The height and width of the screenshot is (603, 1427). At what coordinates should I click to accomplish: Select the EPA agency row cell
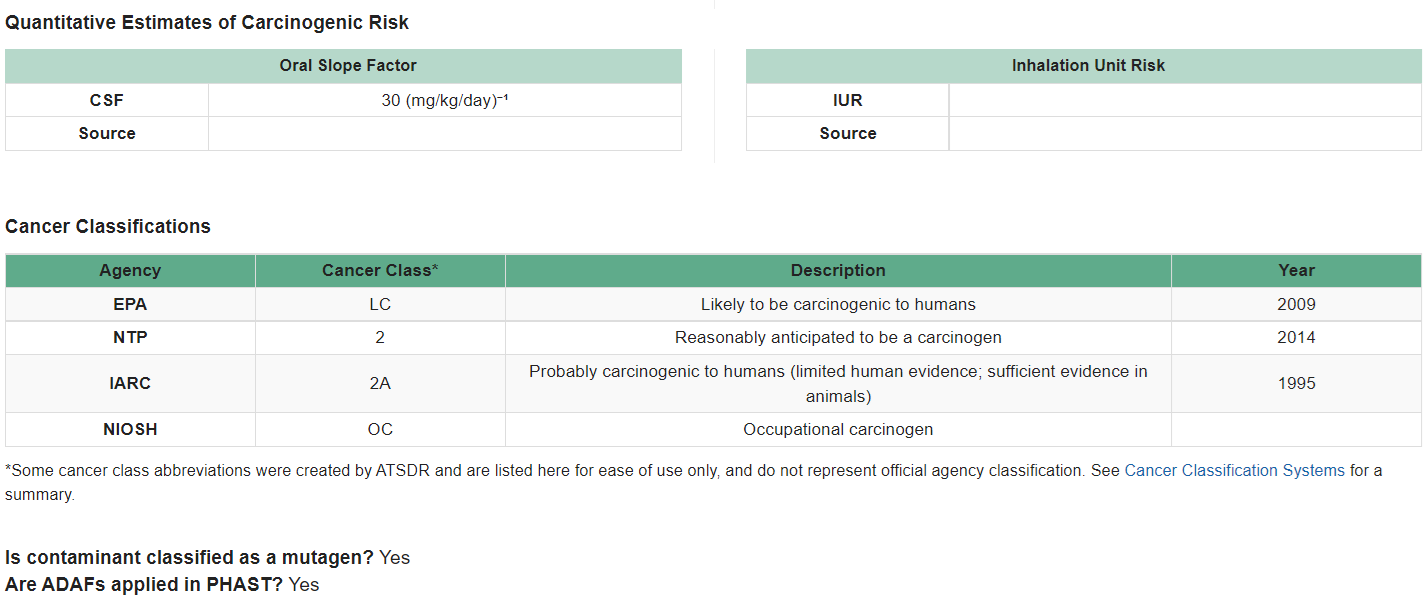pos(130,304)
